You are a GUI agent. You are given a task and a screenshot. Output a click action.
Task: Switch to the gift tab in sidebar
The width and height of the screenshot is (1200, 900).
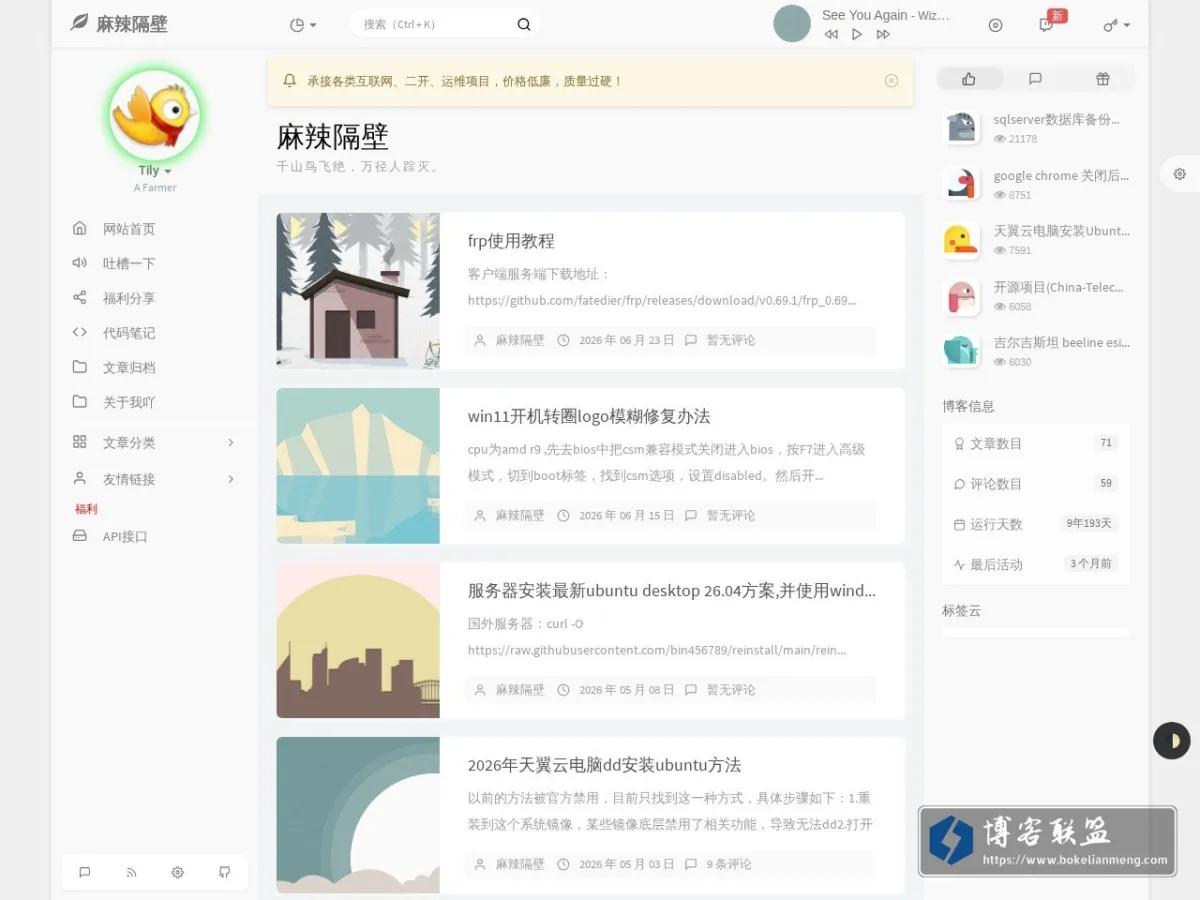click(x=1102, y=79)
